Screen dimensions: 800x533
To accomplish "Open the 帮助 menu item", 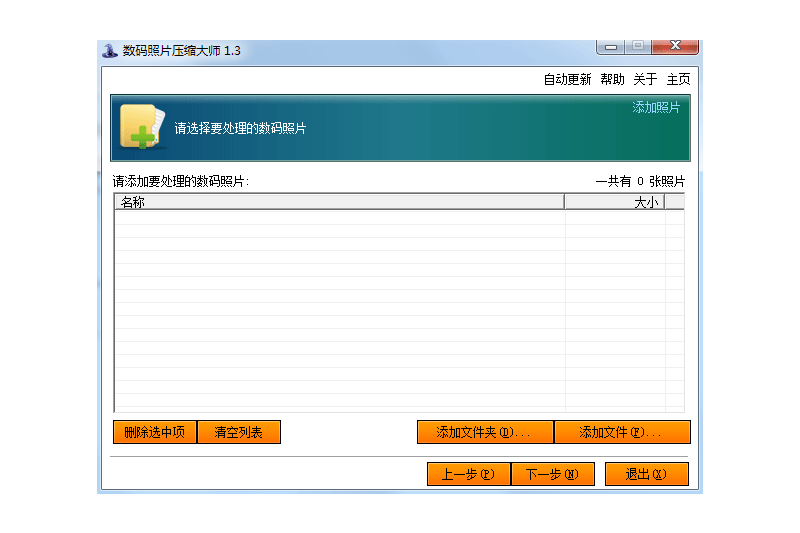I will 612,79.
